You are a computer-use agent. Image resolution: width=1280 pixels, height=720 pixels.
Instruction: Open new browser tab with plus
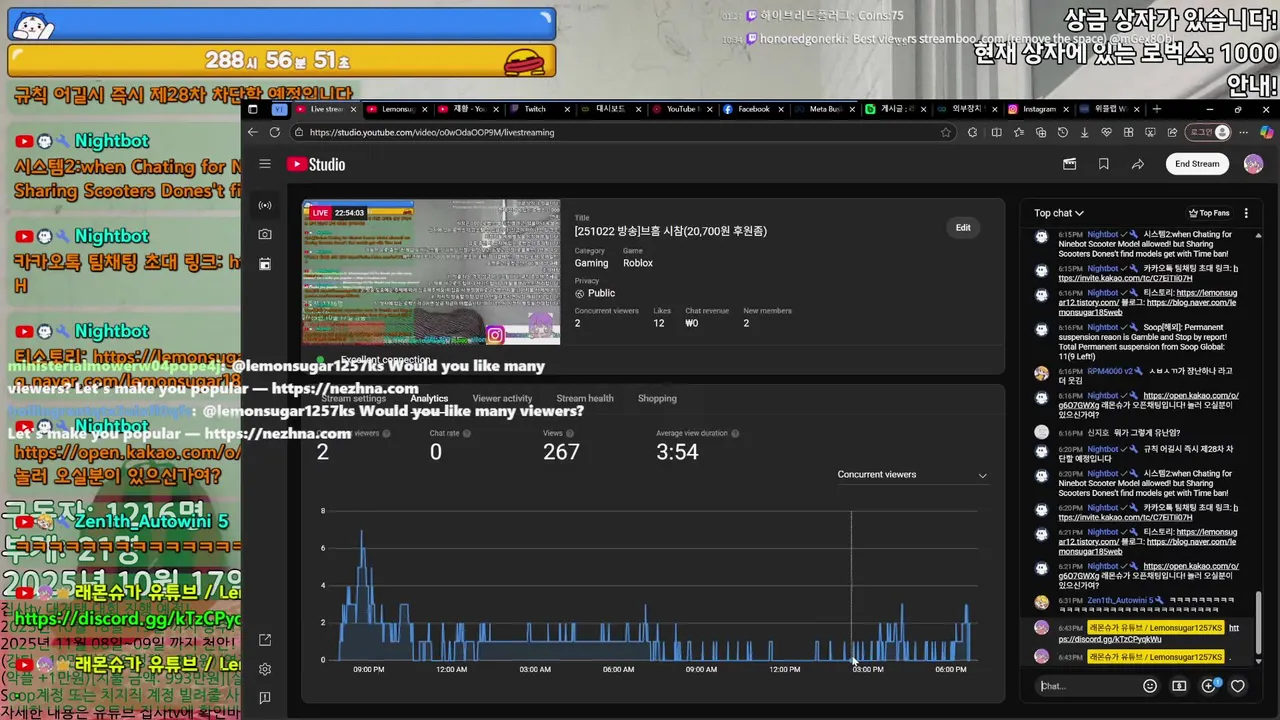[x=1157, y=109]
